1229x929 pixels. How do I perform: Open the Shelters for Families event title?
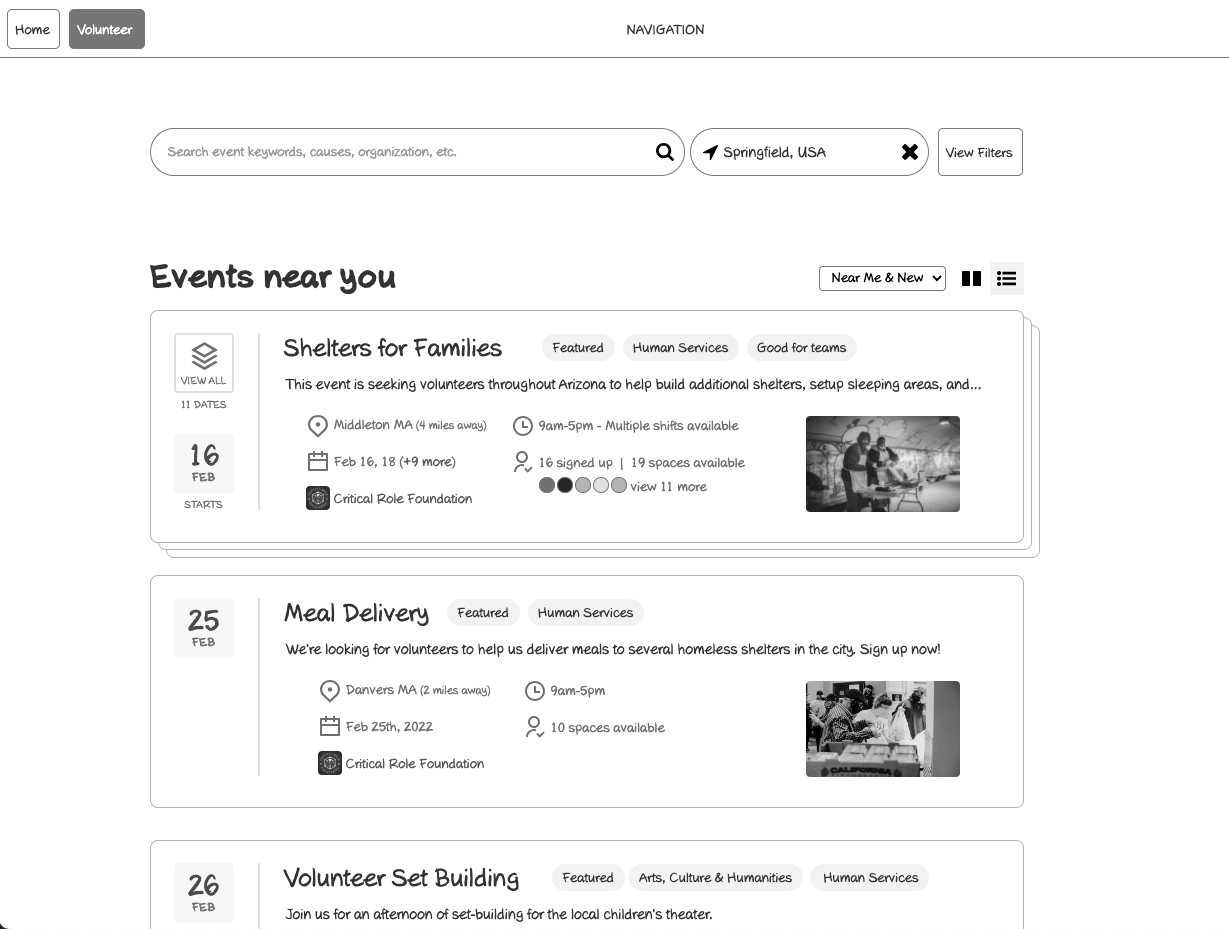pos(392,348)
